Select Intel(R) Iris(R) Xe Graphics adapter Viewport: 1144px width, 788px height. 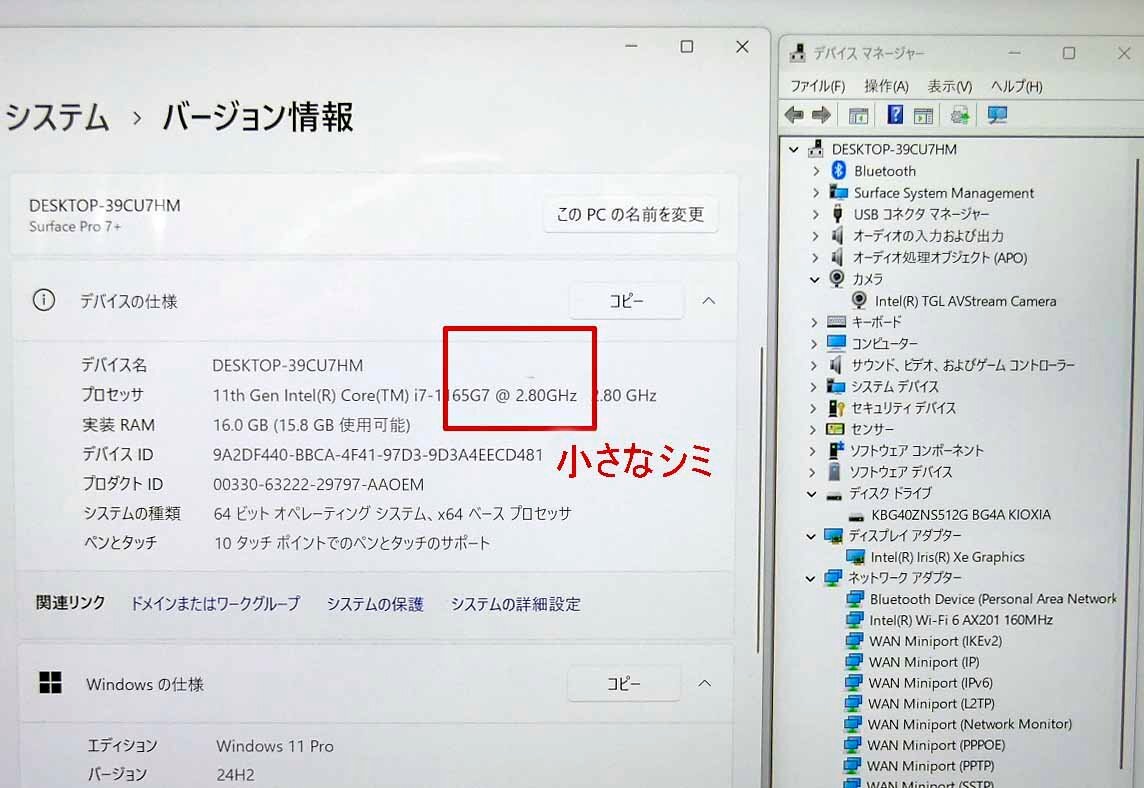[x=946, y=557]
